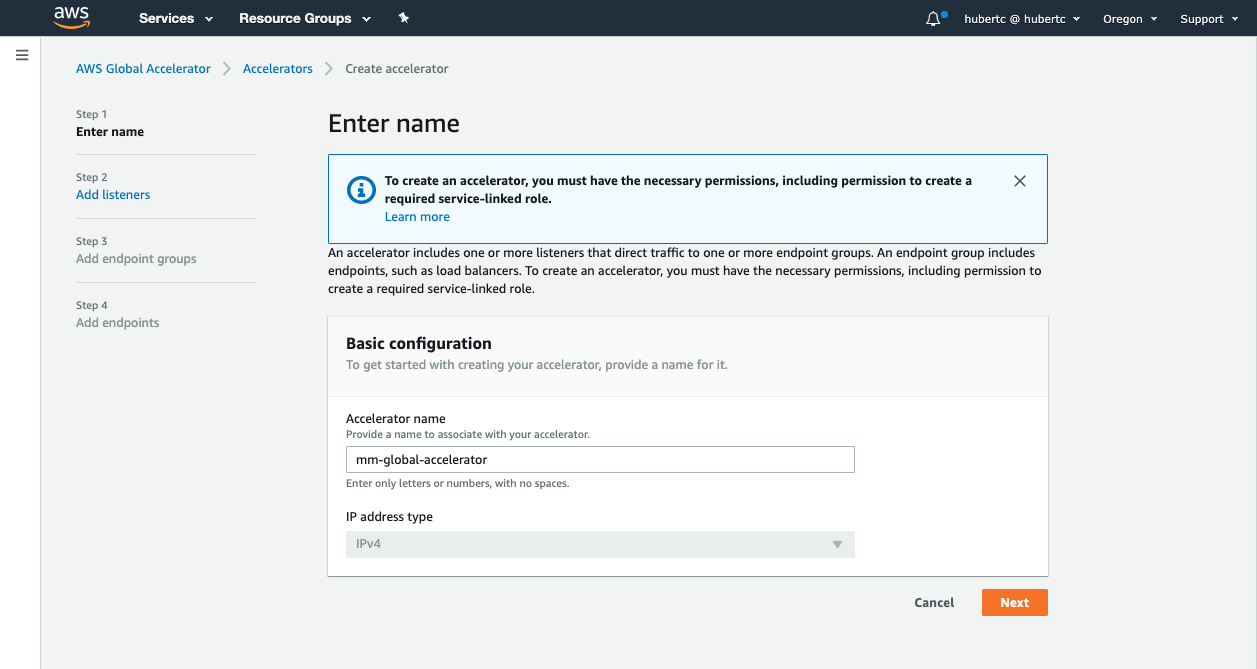Click the Add endpoint groups step label
1257x669 pixels.
[x=136, y=259]
